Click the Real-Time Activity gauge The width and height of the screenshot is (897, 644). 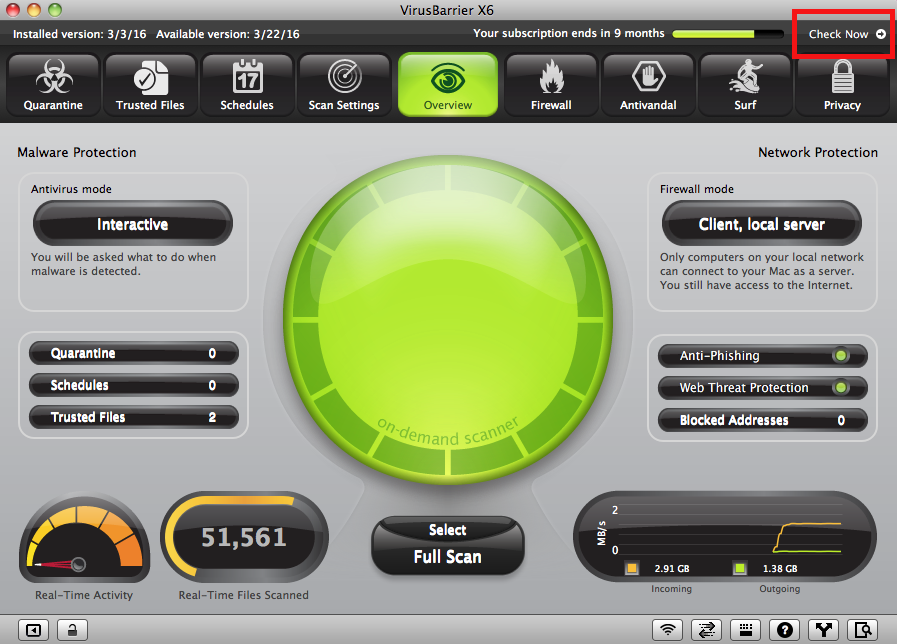(84, 538)
